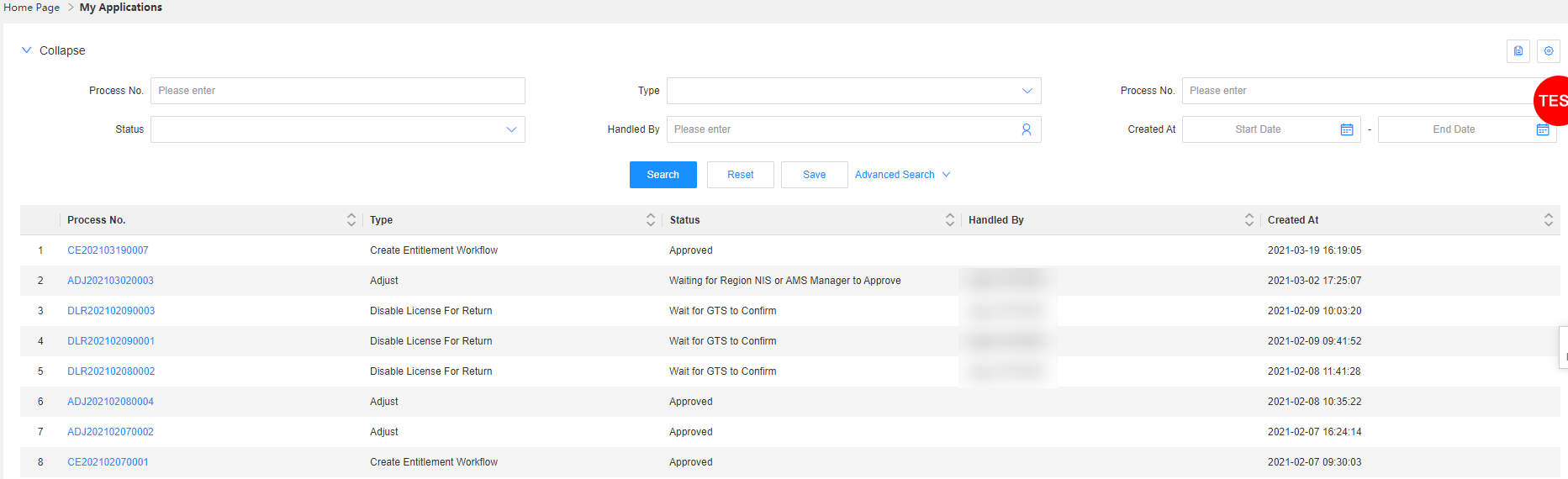Sort table by Status column arrows
This screenshot has height=479, width=1568.
click(x=949, y=220)
